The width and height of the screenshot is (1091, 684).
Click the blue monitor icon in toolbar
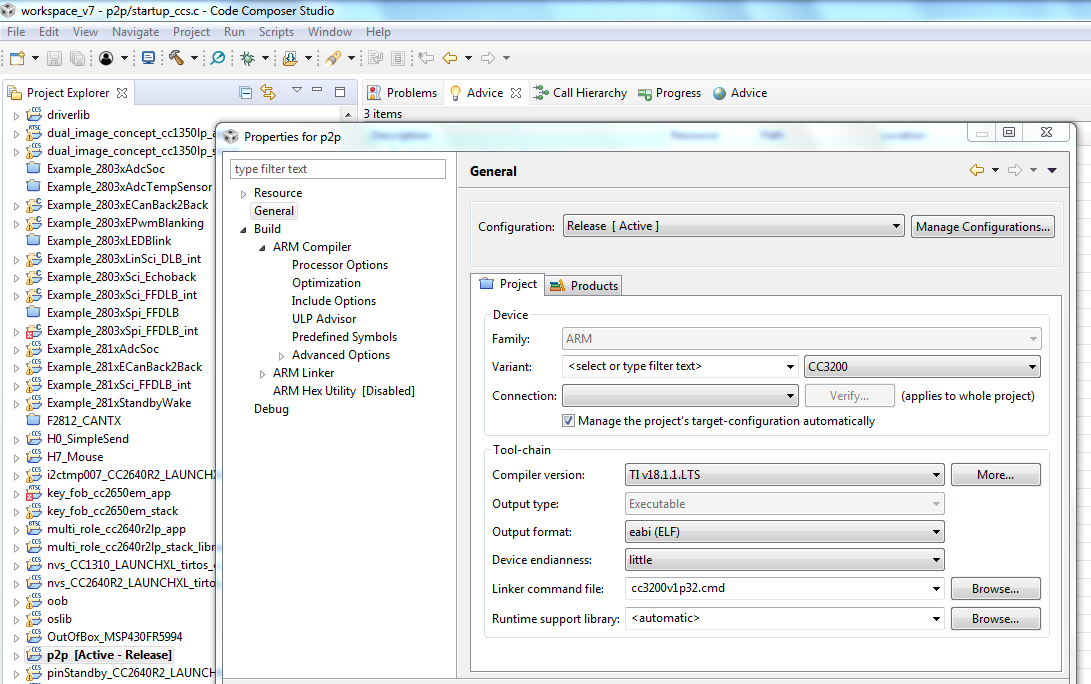148,58
